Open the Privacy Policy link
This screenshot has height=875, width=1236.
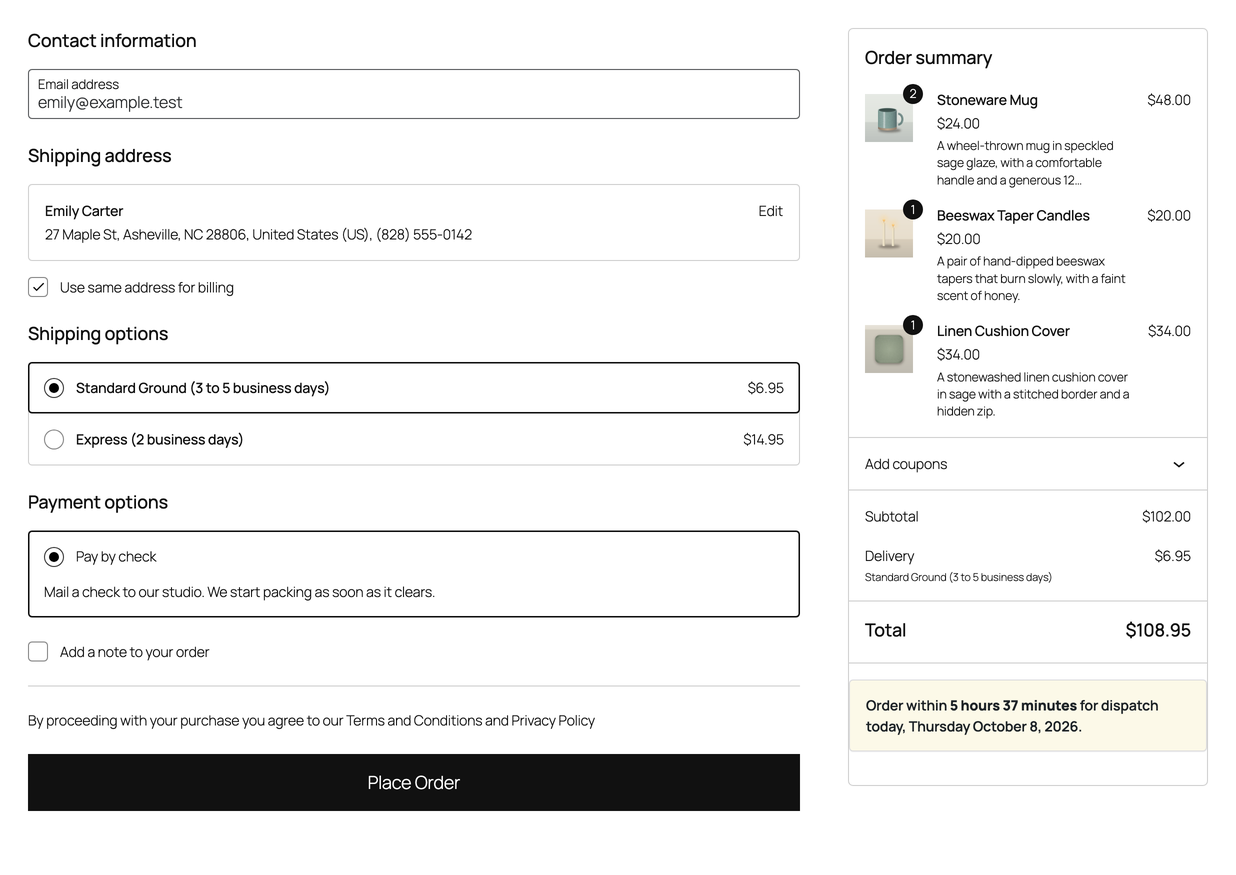pyautogui.click(x=553, y=721)
